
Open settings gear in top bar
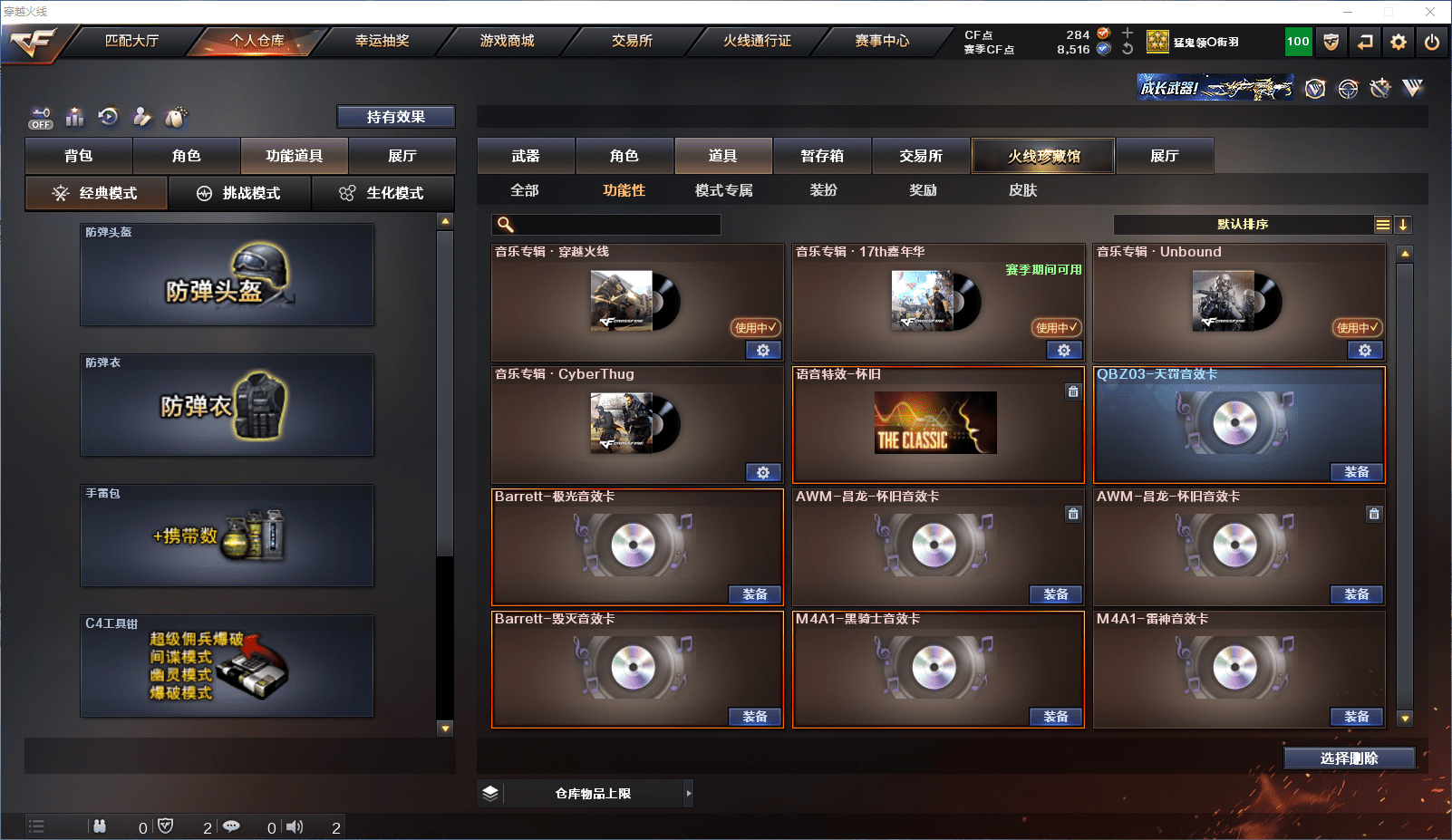1399,42
